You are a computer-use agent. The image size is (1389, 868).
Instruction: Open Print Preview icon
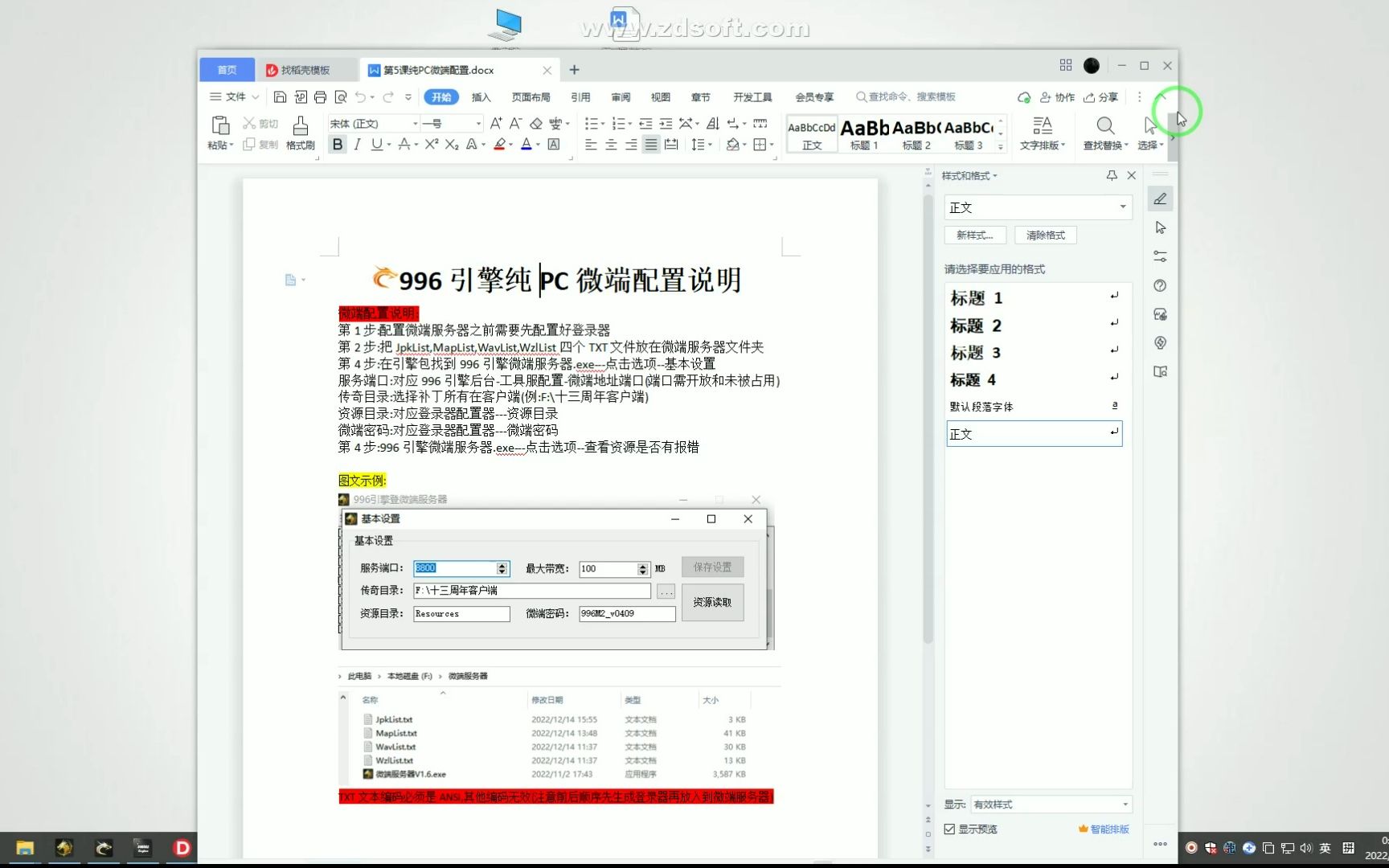click(341, 97)
